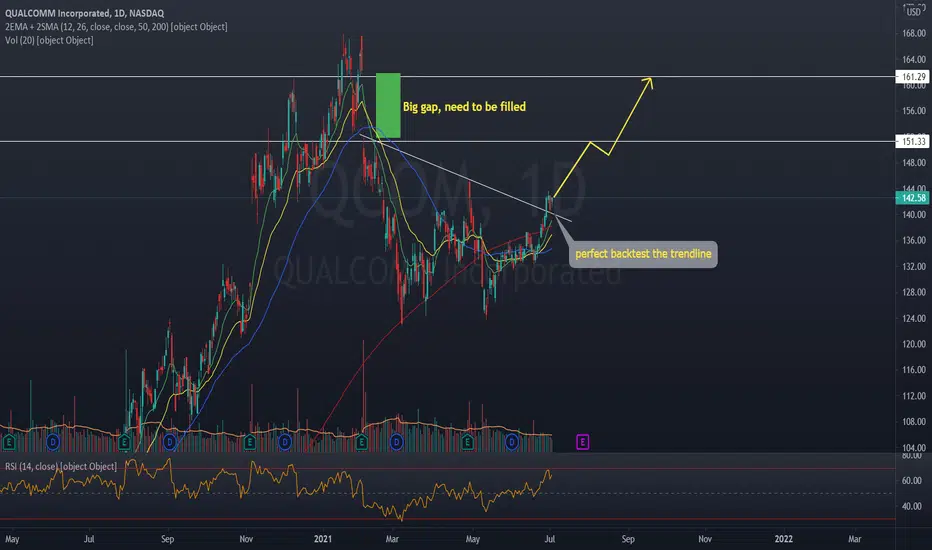Click the 124.00 price axis label

click(x=914, y=318)
